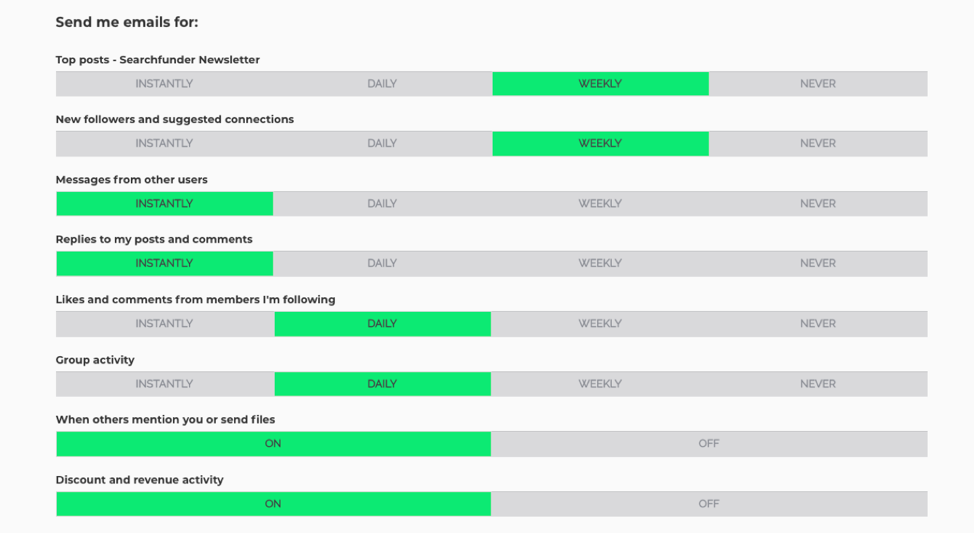The image size is (974, 533).
Task: Set Top posts newsletter to Instantly
Action: 164,84
